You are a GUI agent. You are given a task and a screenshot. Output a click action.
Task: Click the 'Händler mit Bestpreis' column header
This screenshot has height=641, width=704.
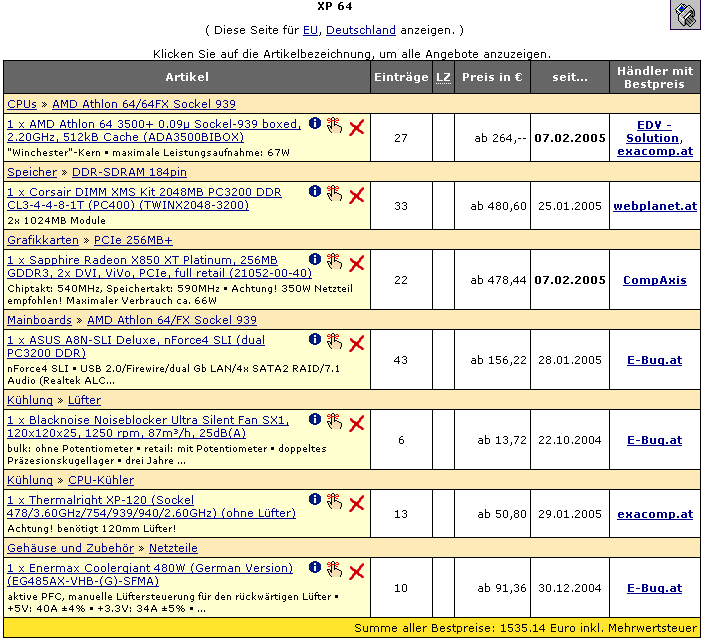[x=655, y=77]
